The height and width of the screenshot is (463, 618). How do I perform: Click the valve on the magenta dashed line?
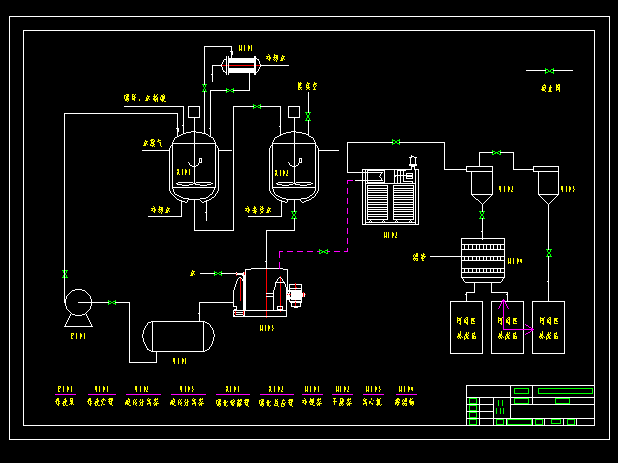coord(323,251)
